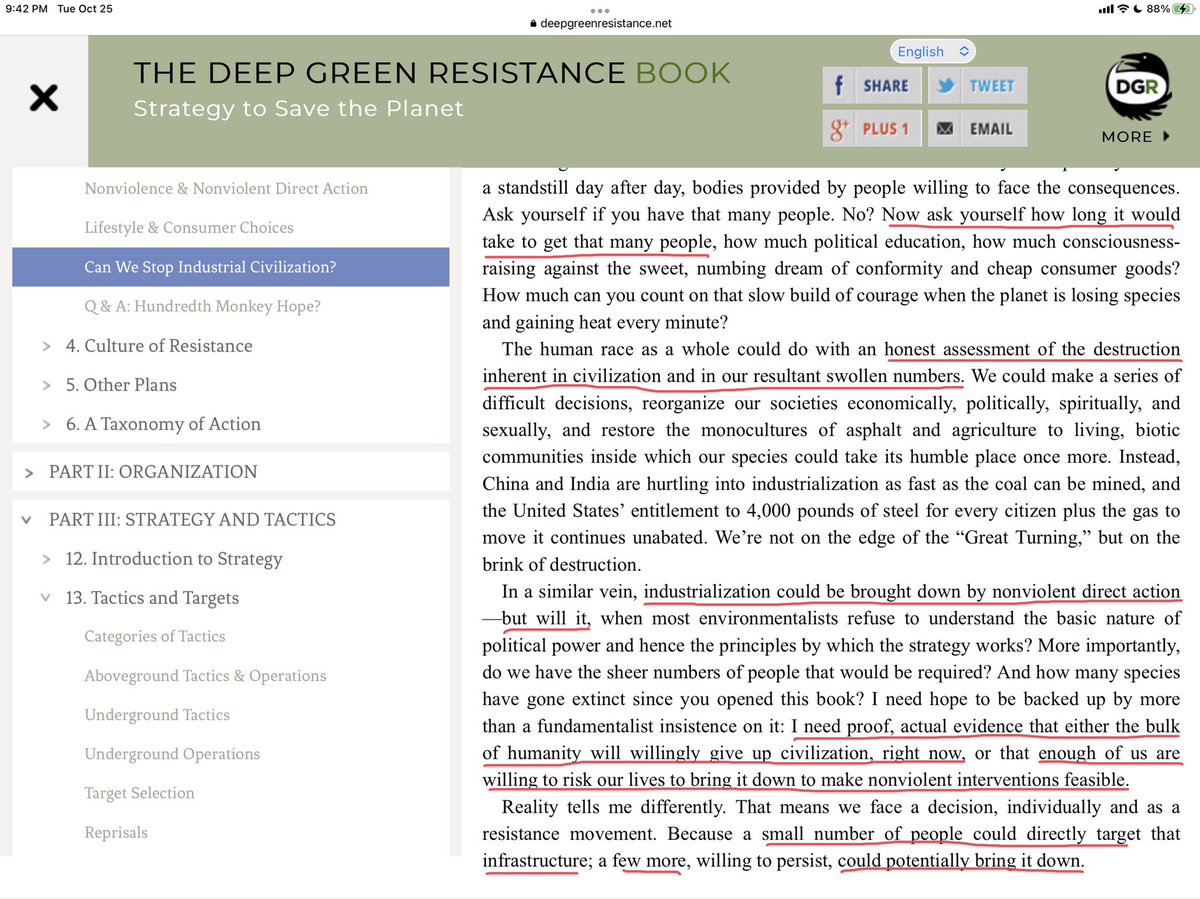The width and height of the screenshot is (1200, 899).
Task: Tap the deepgreenresistance.net address bar
Action: point(600,23)
